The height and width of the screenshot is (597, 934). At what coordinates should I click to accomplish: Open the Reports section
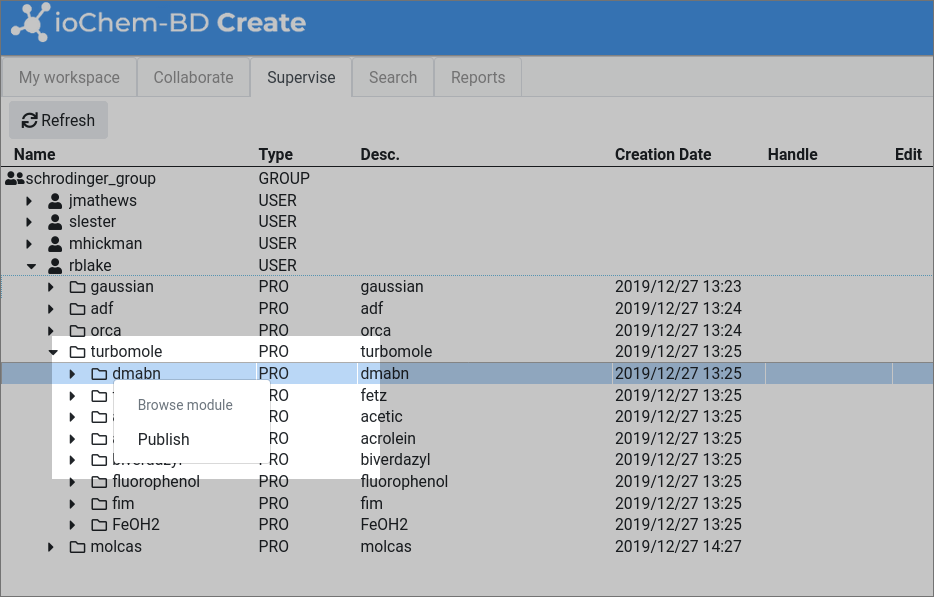click(477, 77)
